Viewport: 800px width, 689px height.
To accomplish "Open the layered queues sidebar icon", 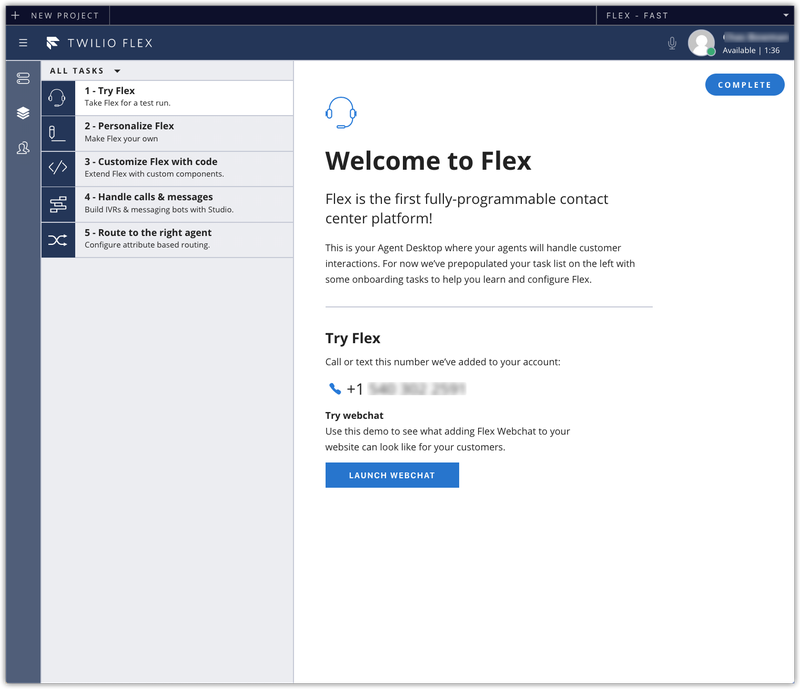I will [23, 113].
